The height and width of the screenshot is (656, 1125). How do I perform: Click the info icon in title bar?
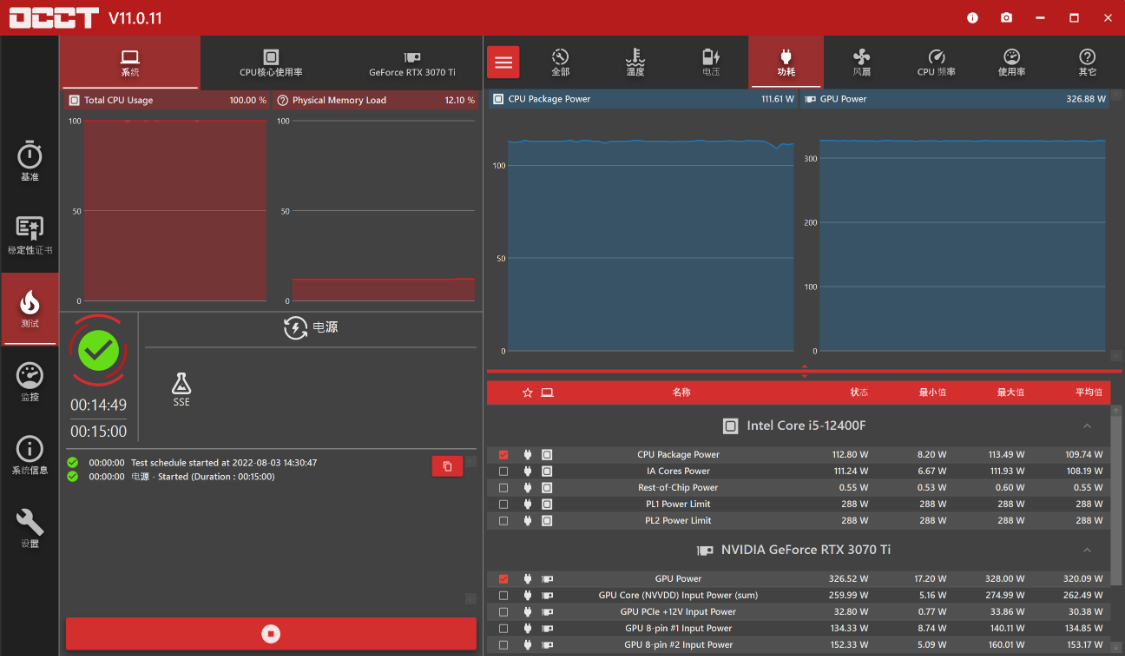(972, 17)
